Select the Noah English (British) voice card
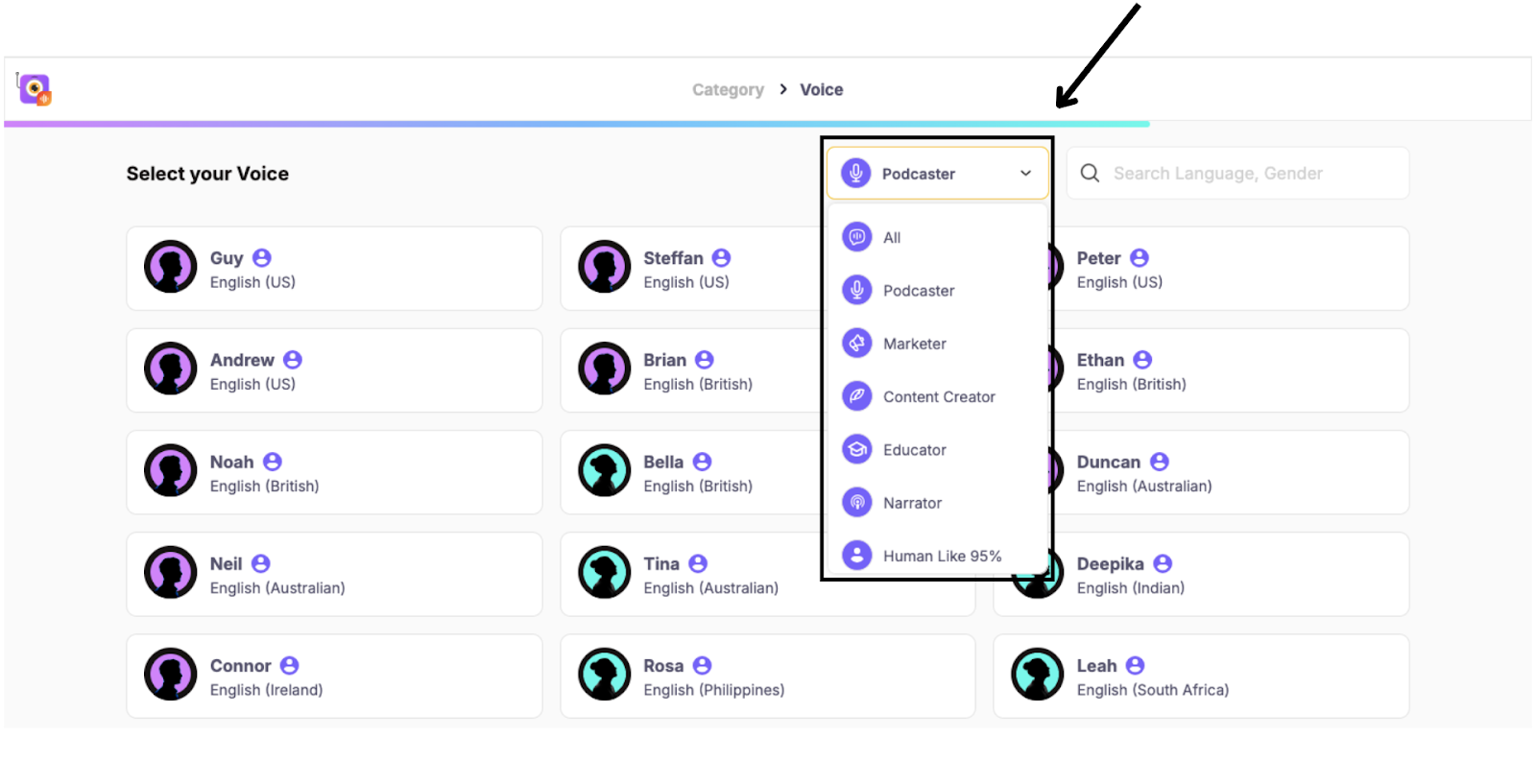1536x784 pixels. 334,472
